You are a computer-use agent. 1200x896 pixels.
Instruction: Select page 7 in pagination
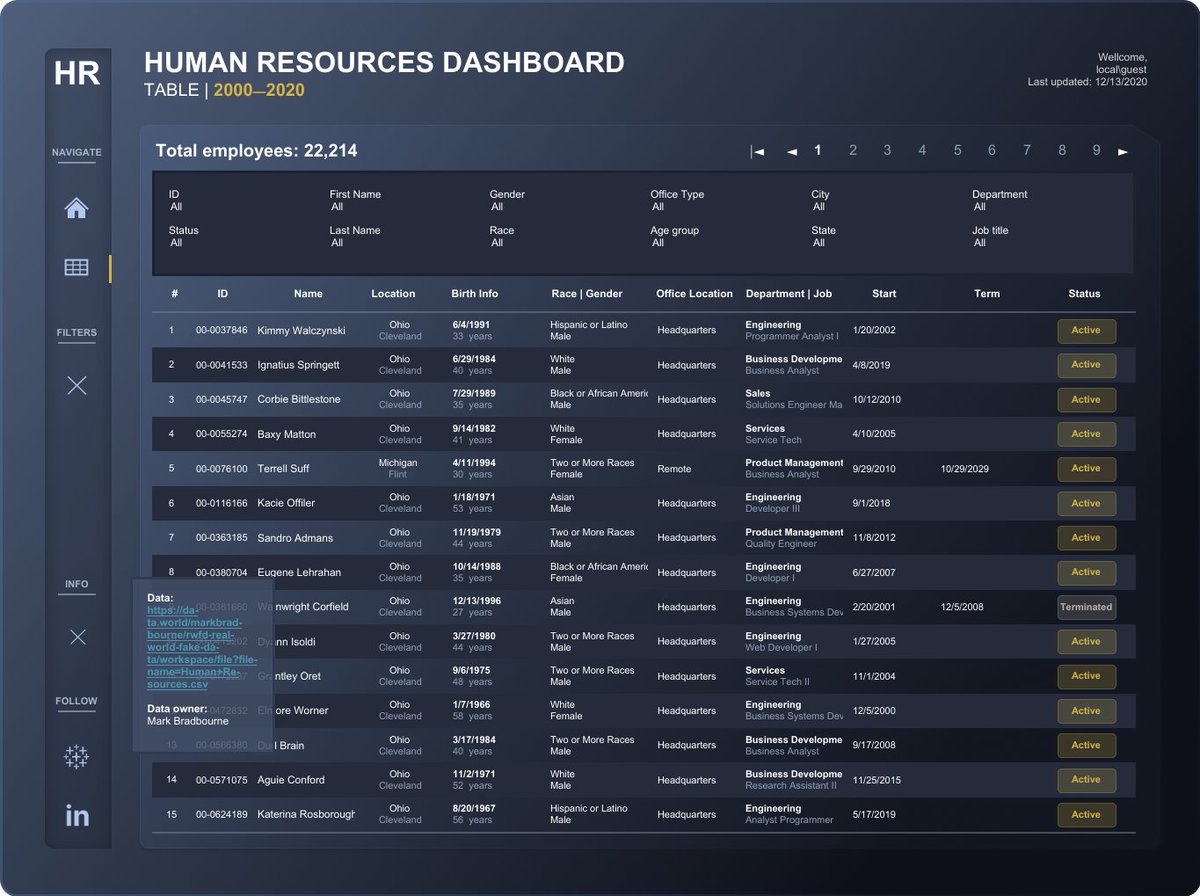point(1027,150)
